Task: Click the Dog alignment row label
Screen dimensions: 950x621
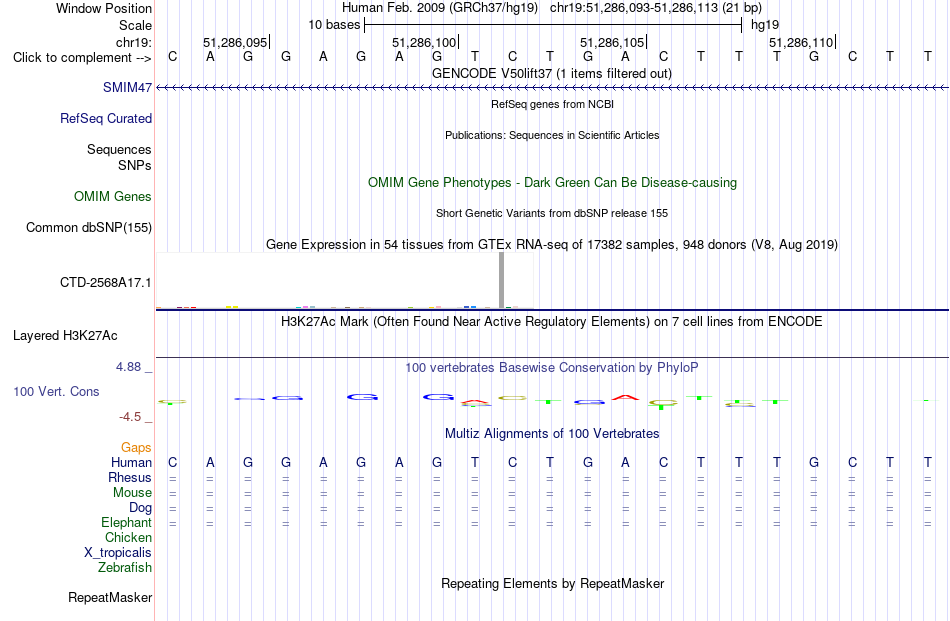Action: 140,508
